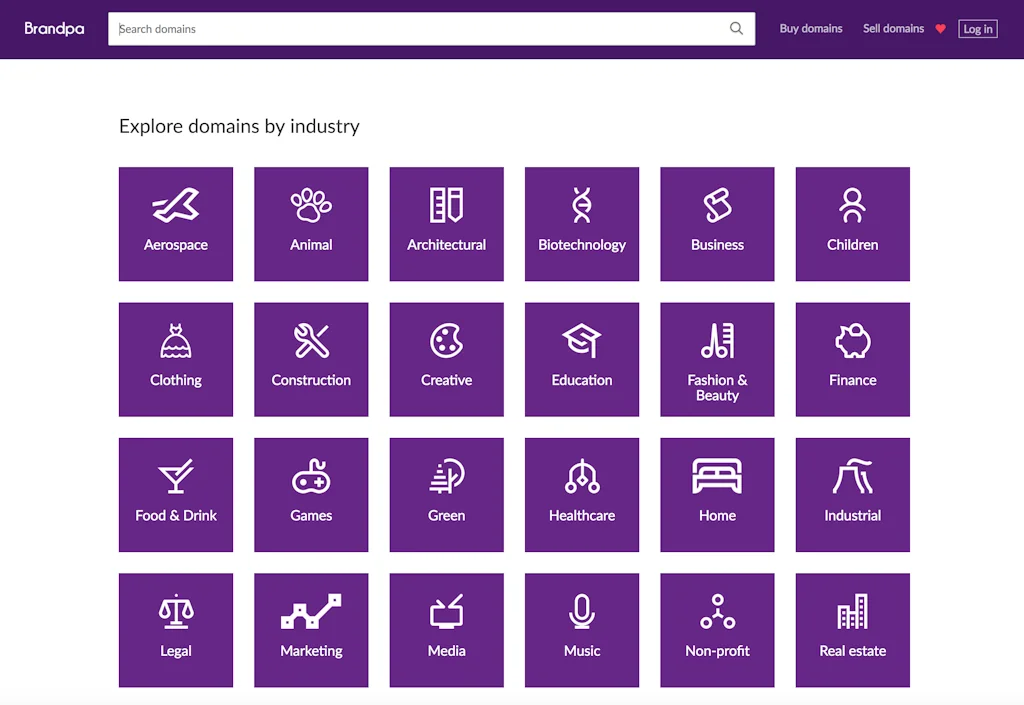Click the Brandpa logo link

point(55,29)
